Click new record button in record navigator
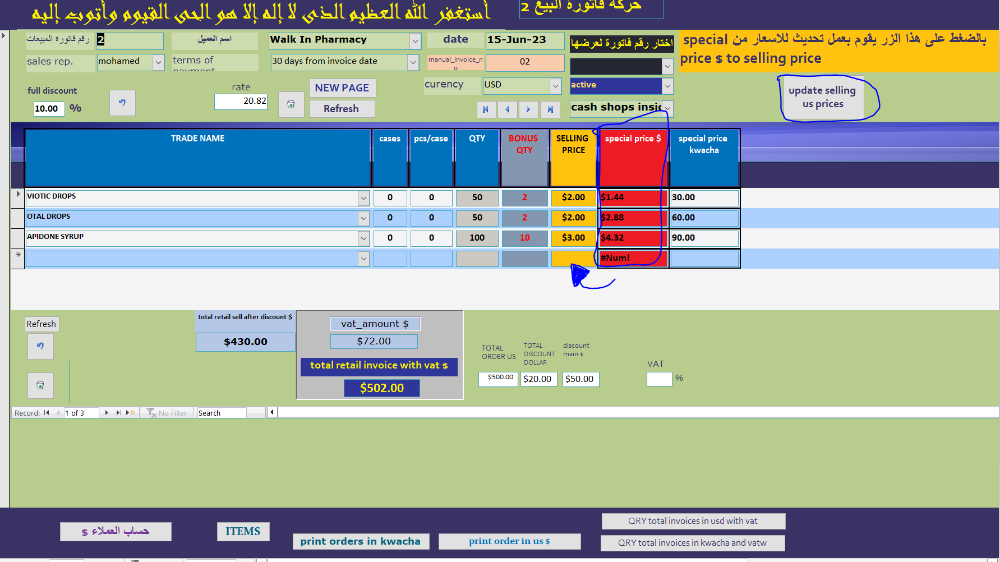This screenshot has height=562, width=1000. [x=131, y=413]
